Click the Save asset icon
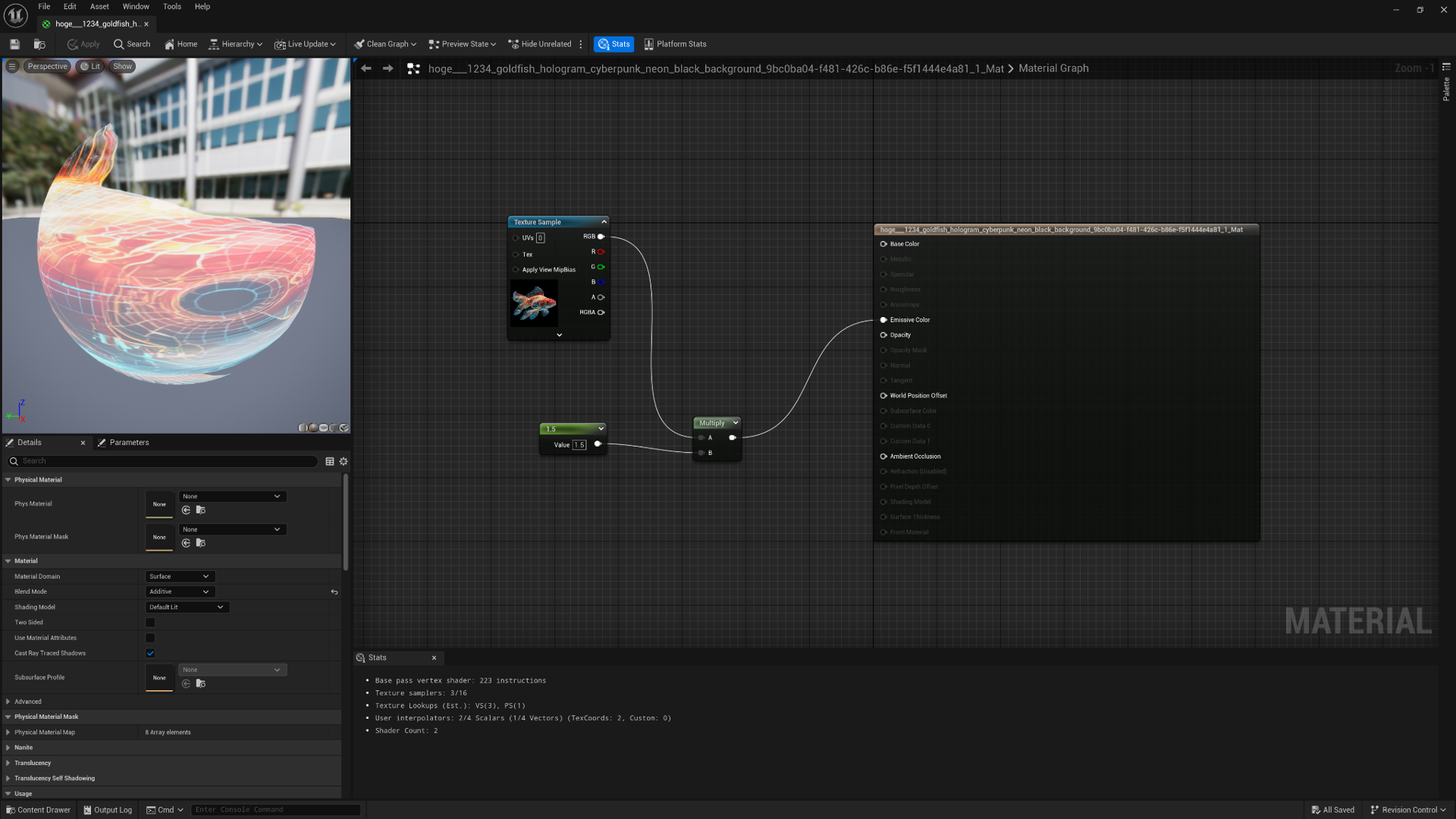This screenshot has width=1456, height=819. coord(14,44)
